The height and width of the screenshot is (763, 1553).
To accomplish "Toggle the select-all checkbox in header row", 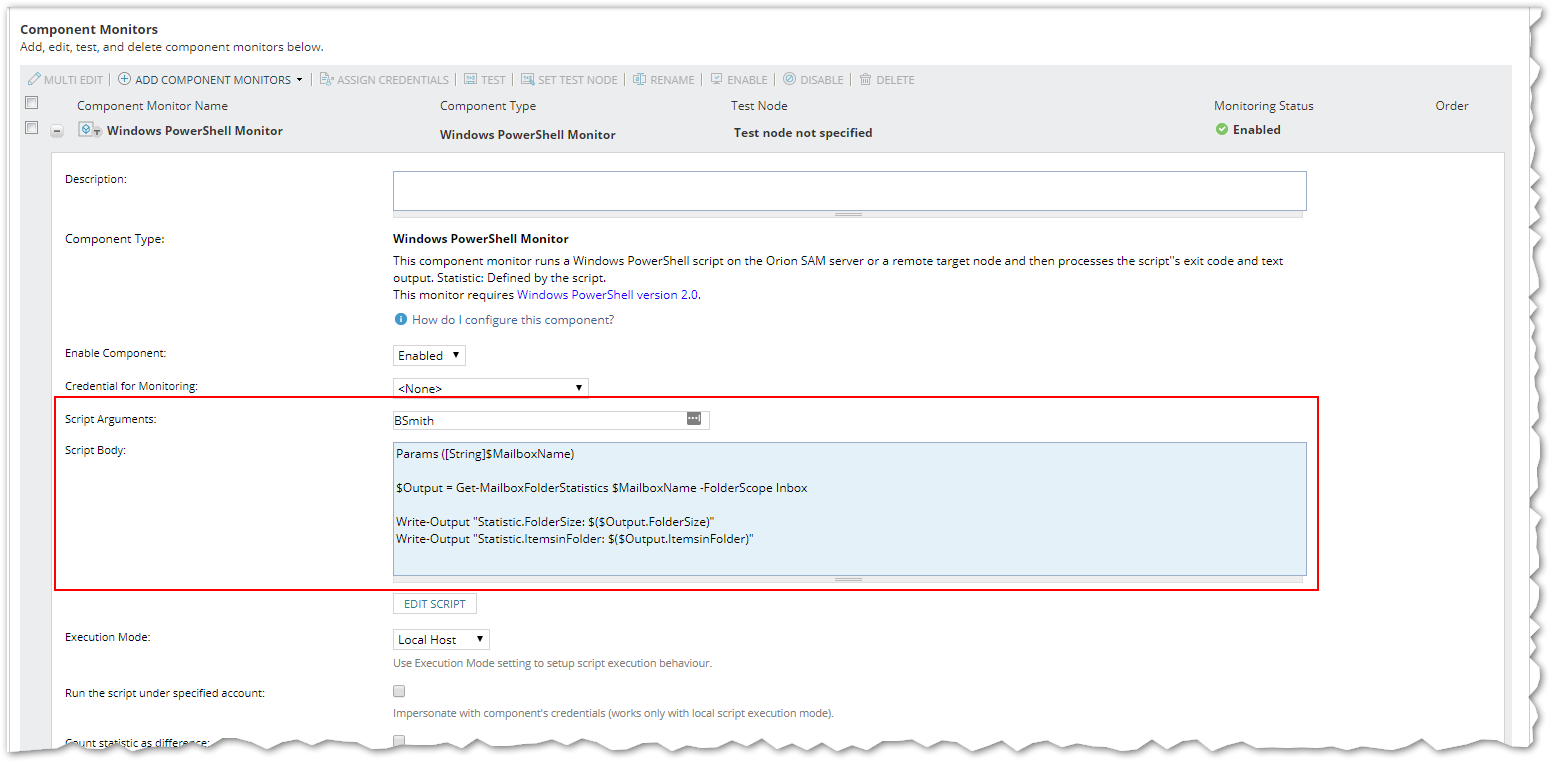I will pos(32,102).
